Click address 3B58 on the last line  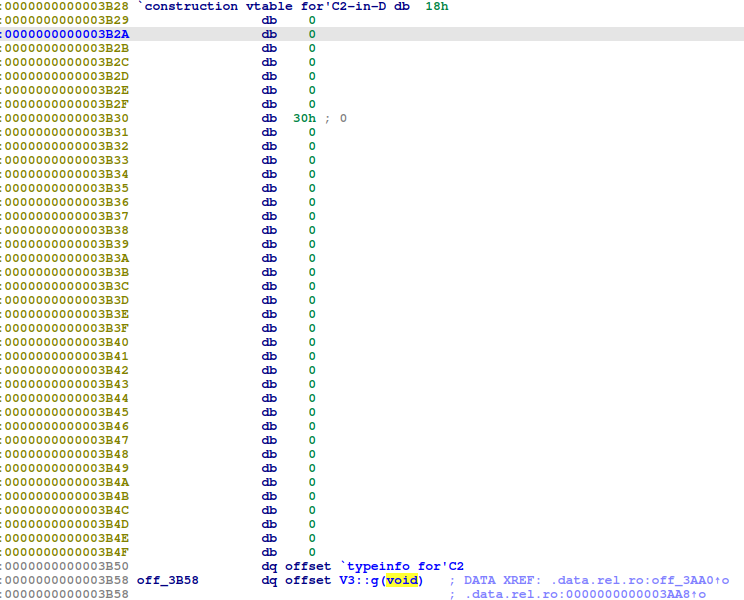point(66,594)
